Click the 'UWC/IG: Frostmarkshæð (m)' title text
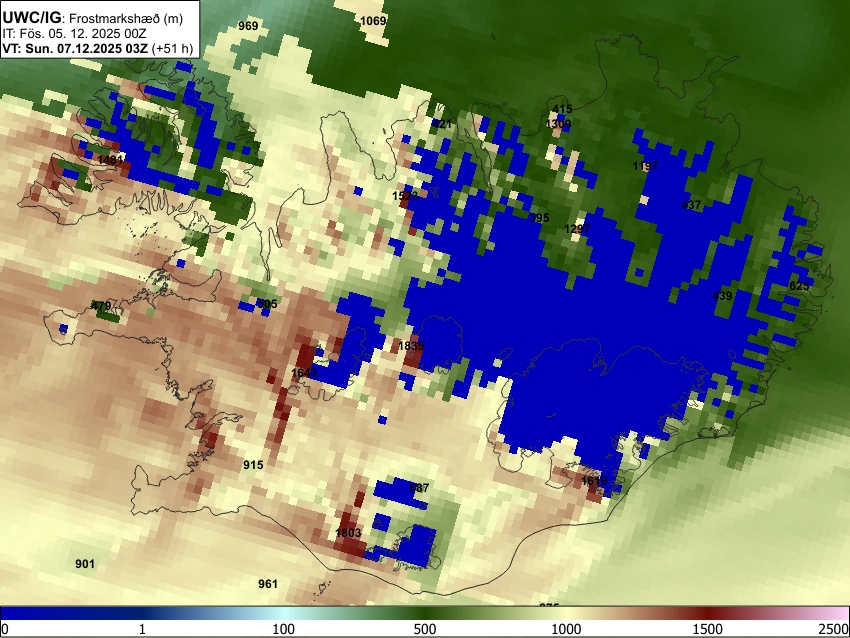The height and width of the screenshot is (638, 850). [x=93, y=18]
